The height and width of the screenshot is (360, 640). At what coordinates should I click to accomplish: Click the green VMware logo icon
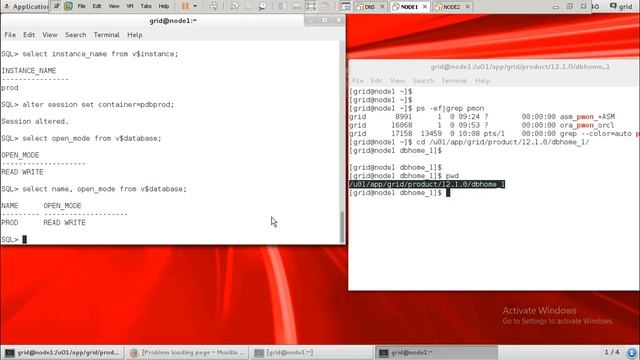coord(68,6)
